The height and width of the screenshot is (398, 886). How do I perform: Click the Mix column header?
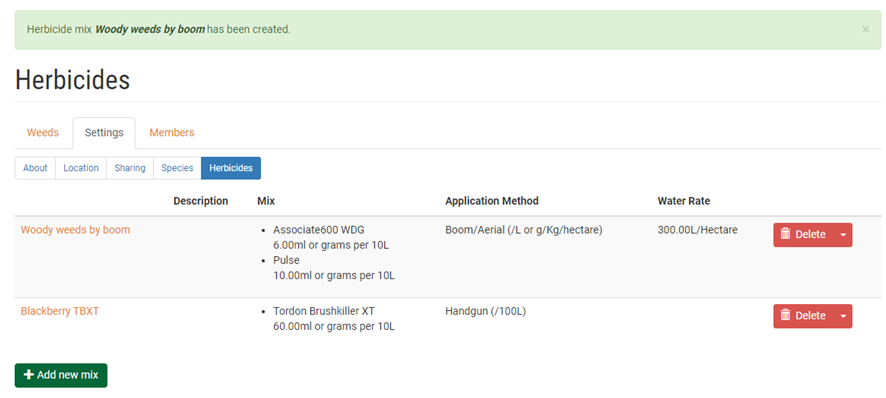point(266,201)
